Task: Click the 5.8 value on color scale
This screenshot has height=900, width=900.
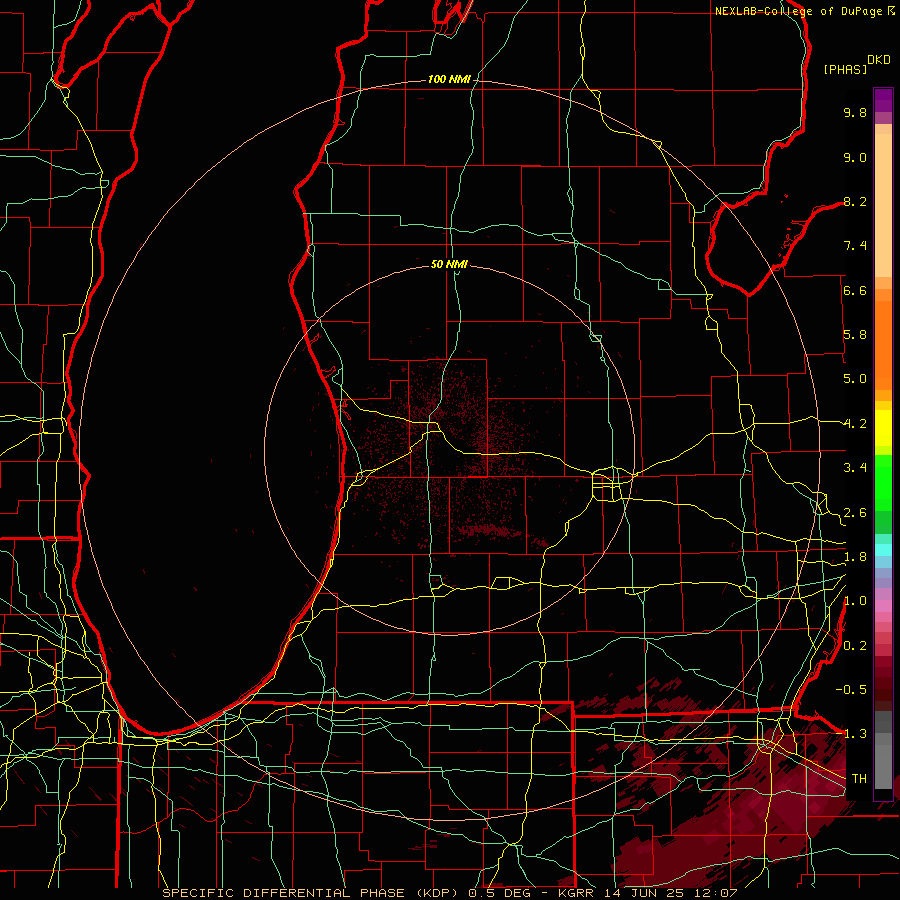Action: click(x=855, y=335)
